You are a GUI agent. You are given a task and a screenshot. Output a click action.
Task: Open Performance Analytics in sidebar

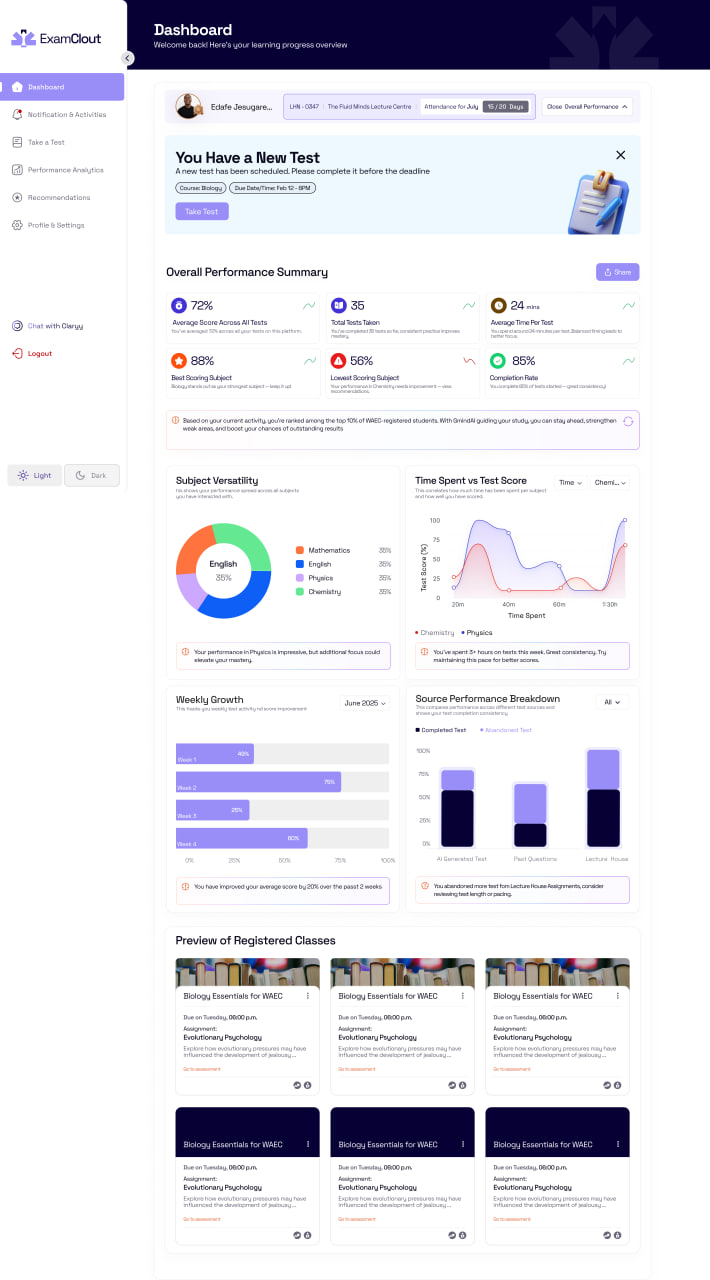[65, 170]
